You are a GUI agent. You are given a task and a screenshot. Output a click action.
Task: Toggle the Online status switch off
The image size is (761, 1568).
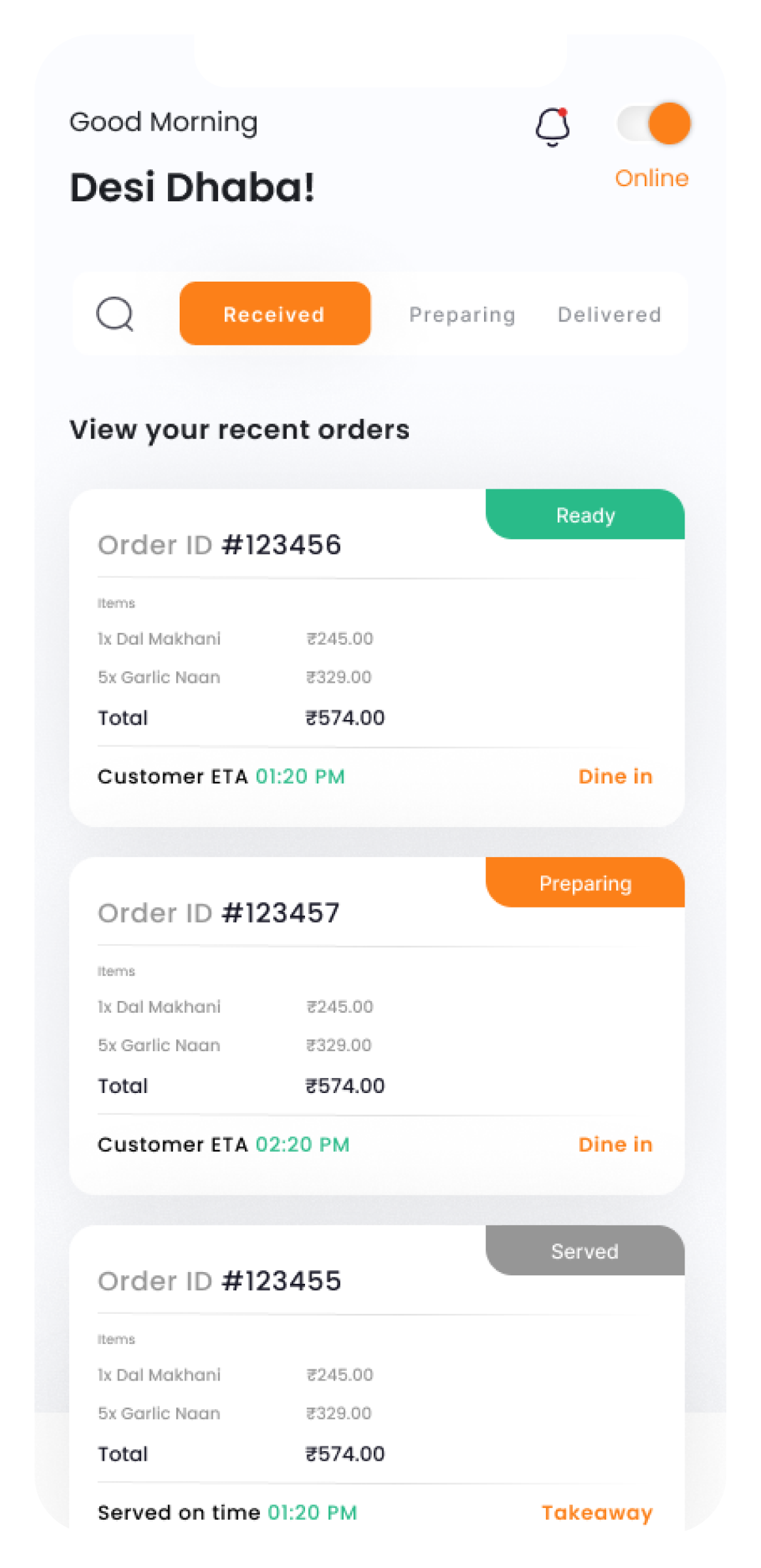654,123
